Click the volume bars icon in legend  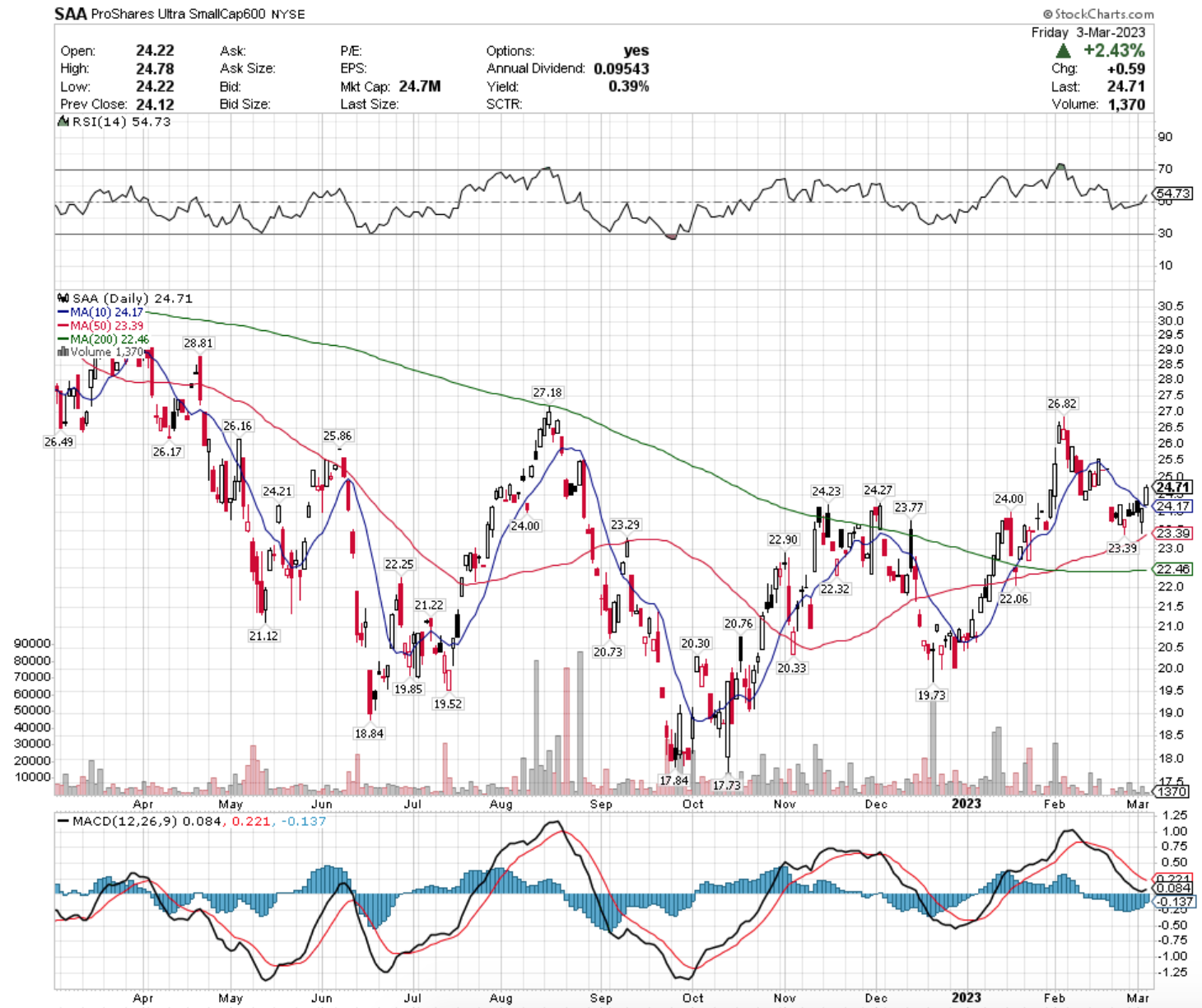[63, 352]
